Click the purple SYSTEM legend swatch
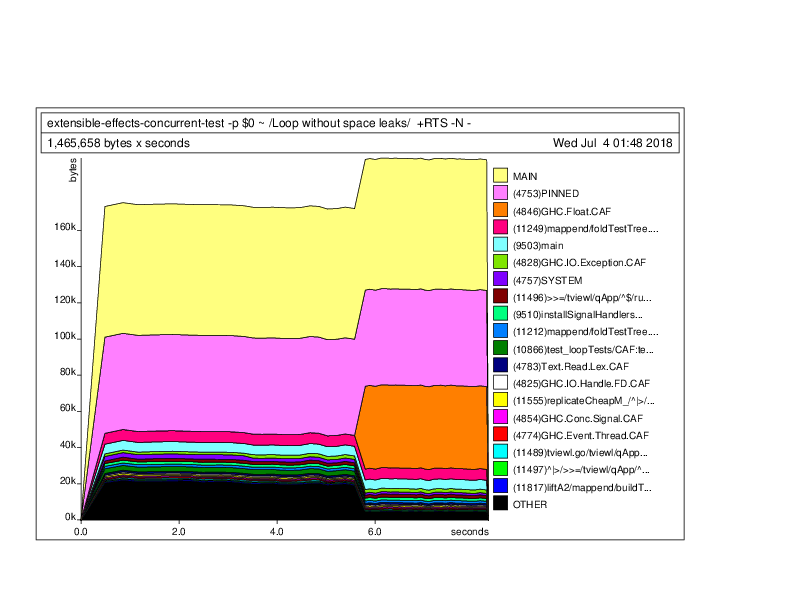Image resolution: width=792 pixels, height=612 pixels. click(501, 278)
